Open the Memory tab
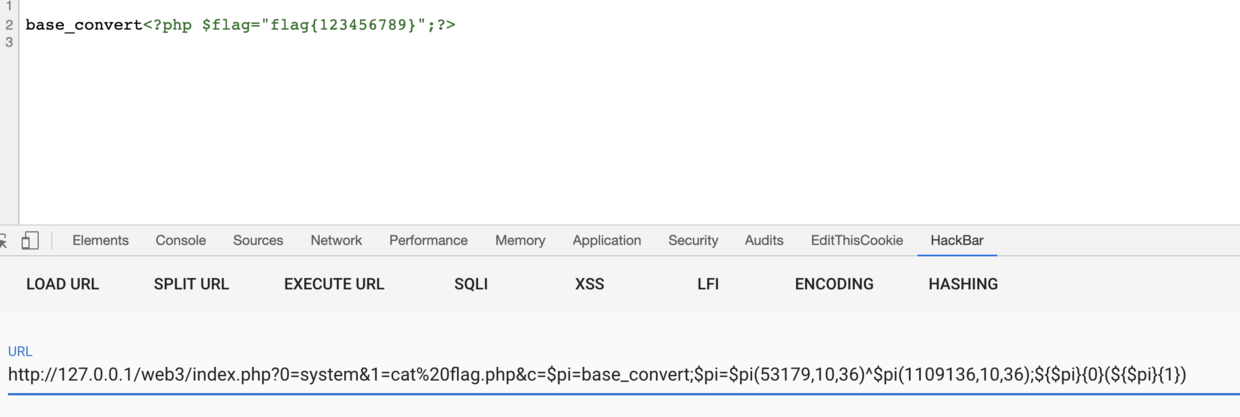1240x417 pixels. pos(520,240)
